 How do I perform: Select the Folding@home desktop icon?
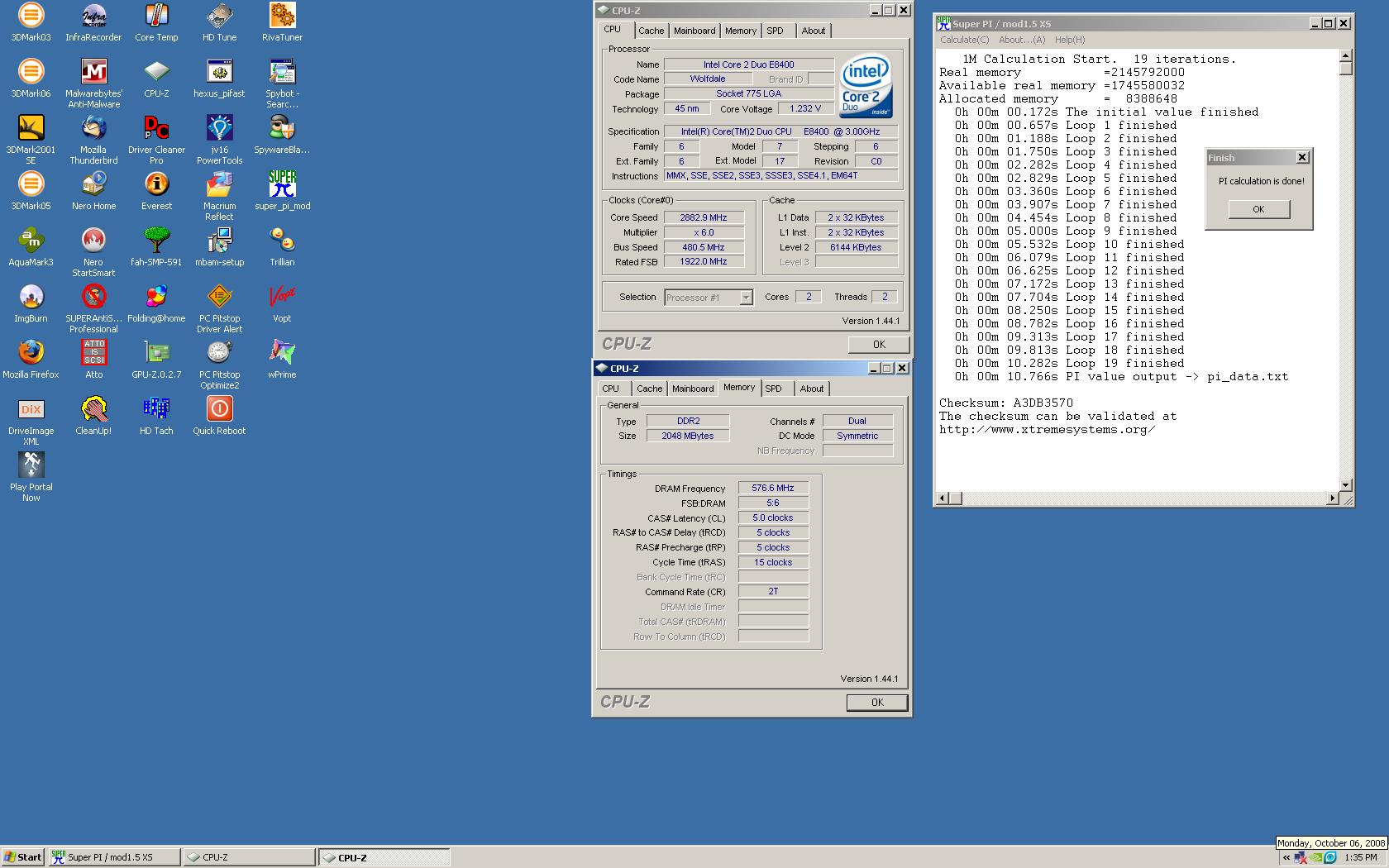(x=156, y=303)
